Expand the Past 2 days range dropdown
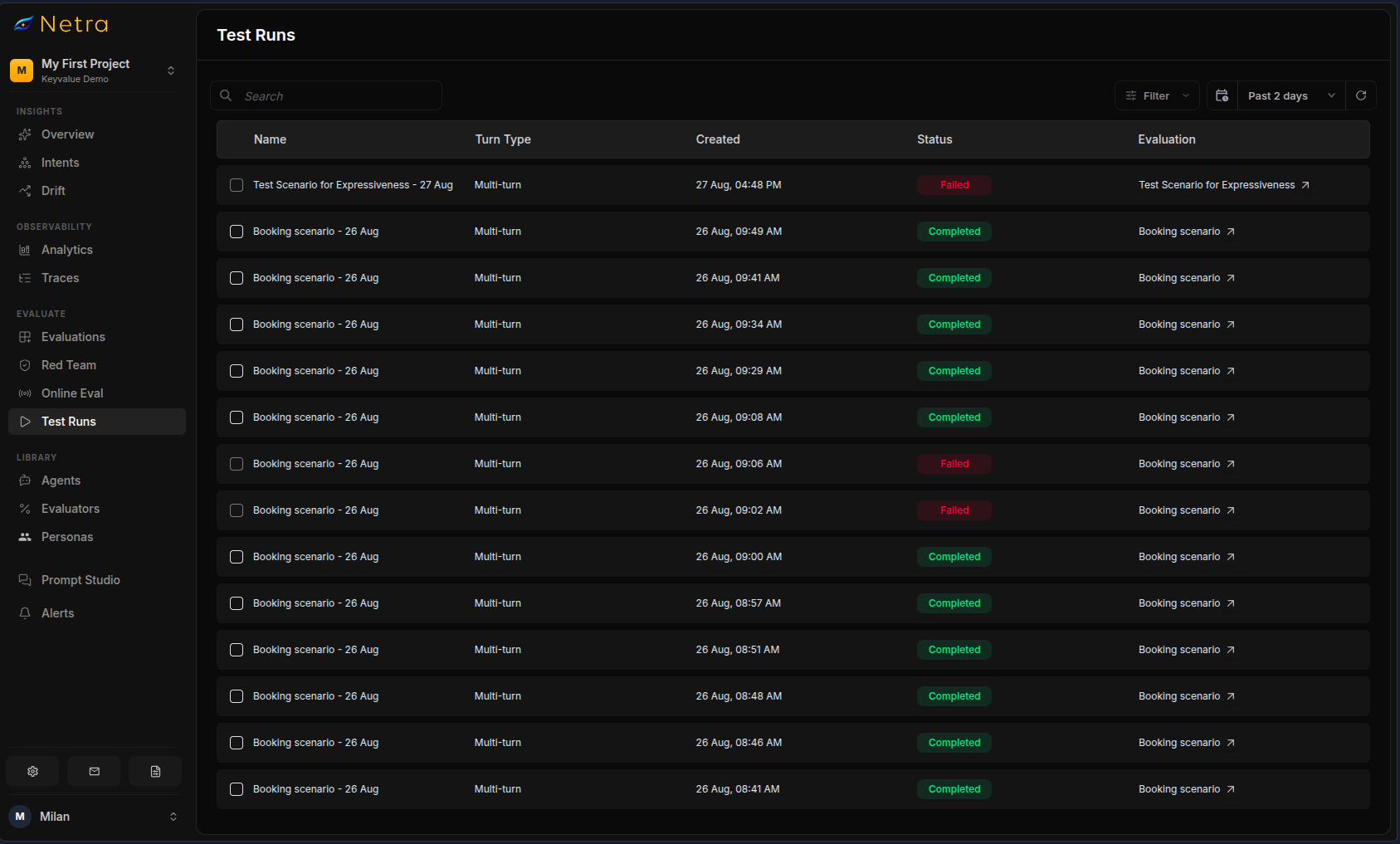This screenshot has width=1400, height=844. click(x=1291, y=95)
